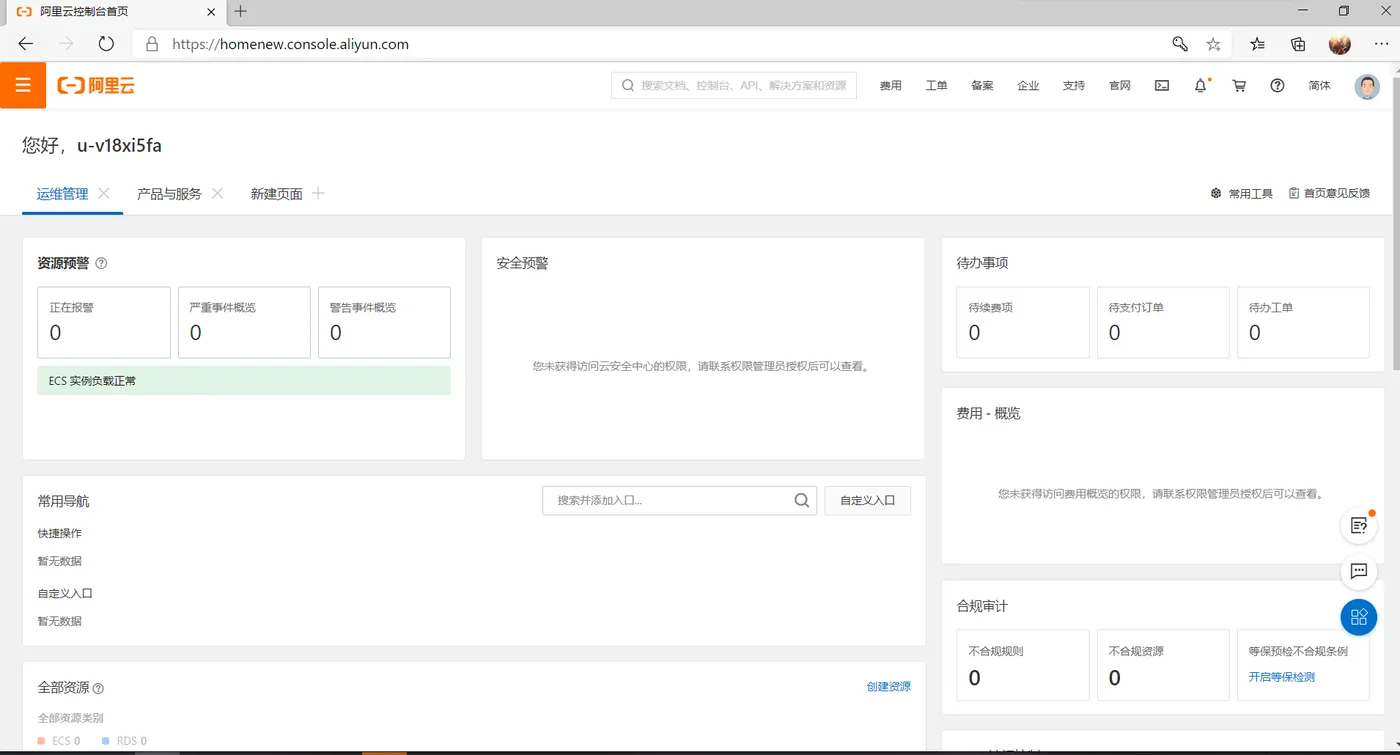
Task: Open the 费用 menu
Action: click(x=890, y=86)
